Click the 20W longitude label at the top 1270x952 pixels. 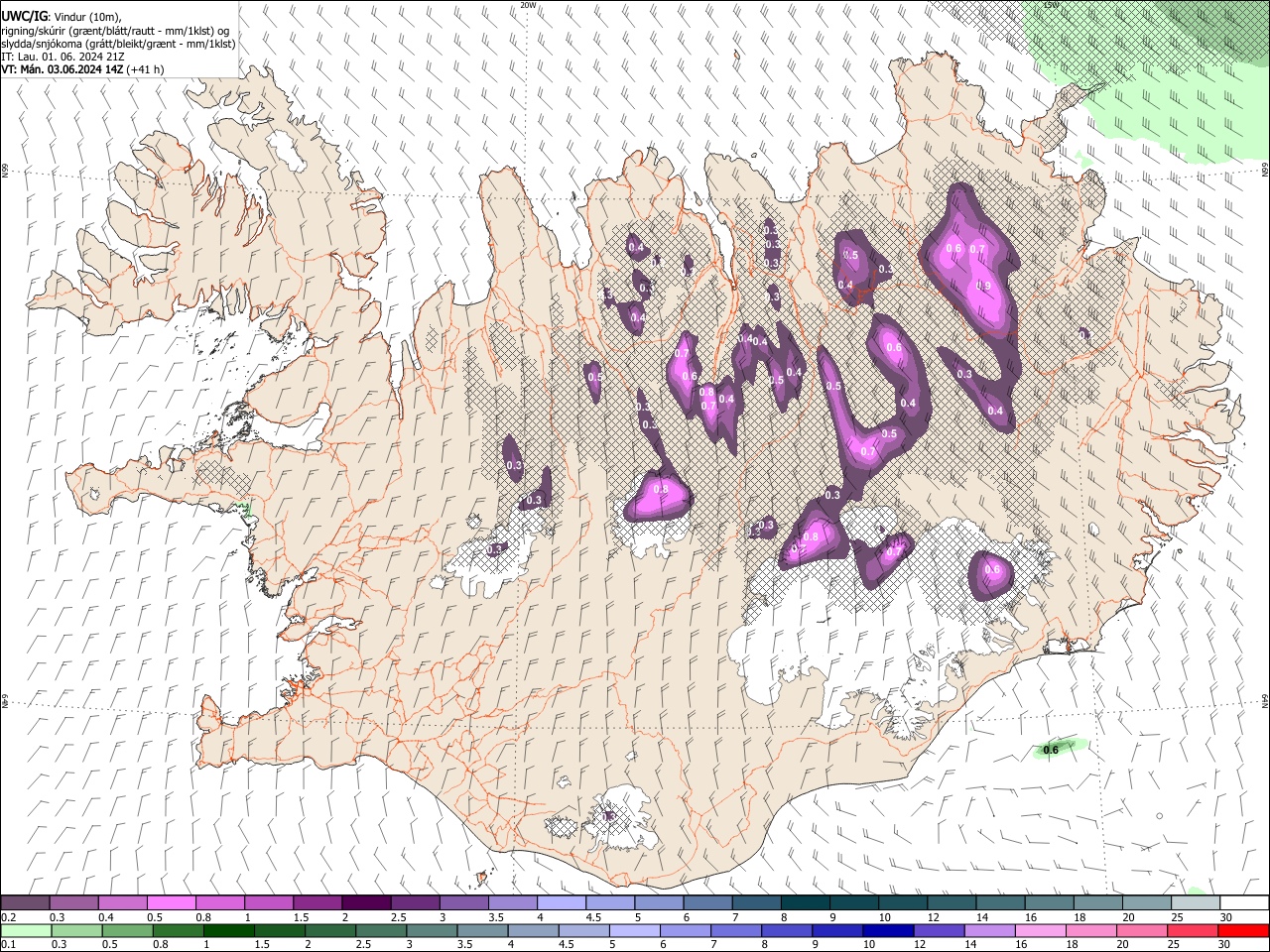pos(528,5)
